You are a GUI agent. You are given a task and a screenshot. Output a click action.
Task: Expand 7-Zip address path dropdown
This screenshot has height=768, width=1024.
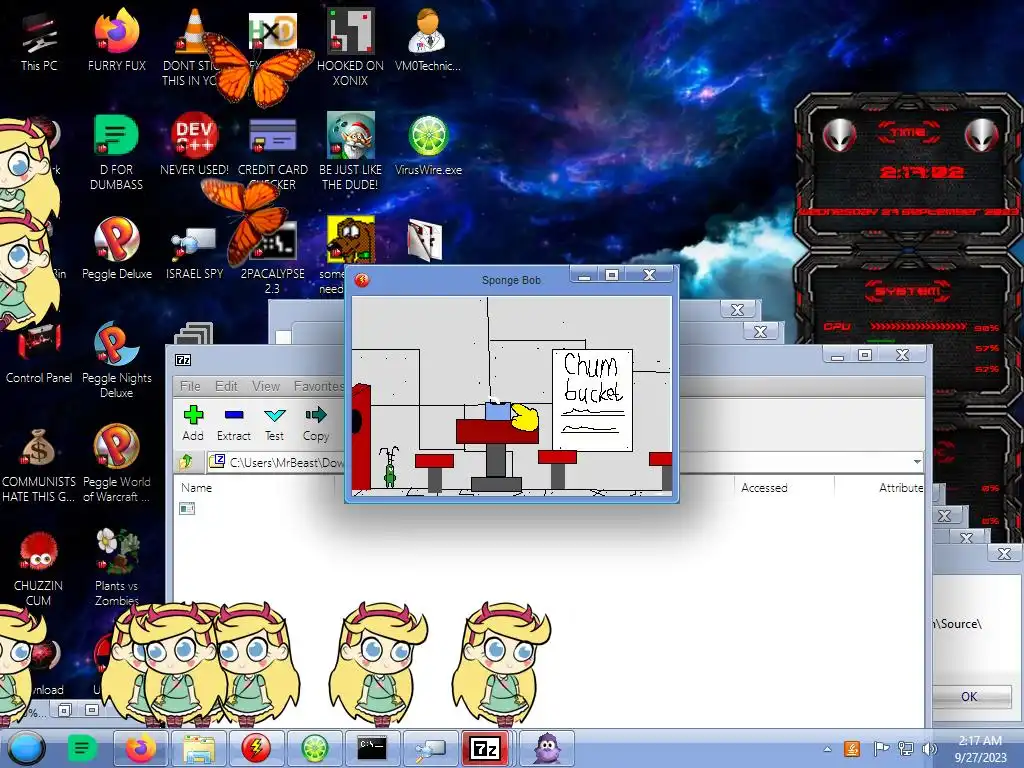pyautogui.click(x=917, y=462)
